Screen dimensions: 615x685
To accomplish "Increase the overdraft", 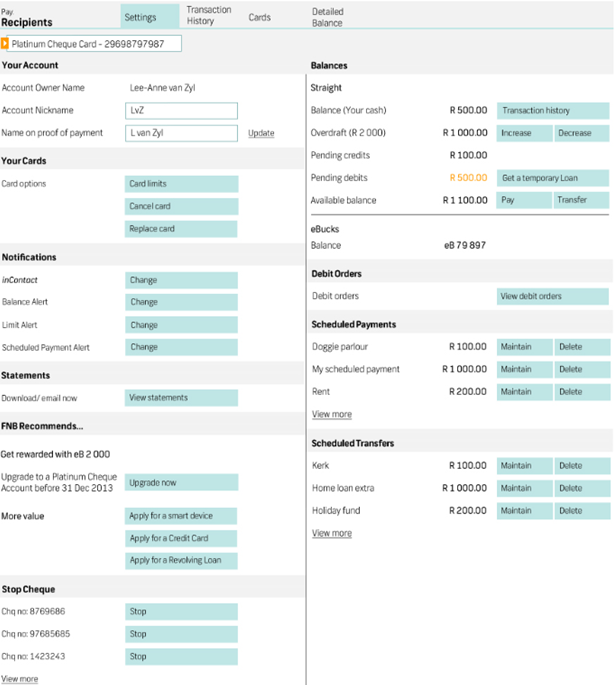I will coord(525,133).
